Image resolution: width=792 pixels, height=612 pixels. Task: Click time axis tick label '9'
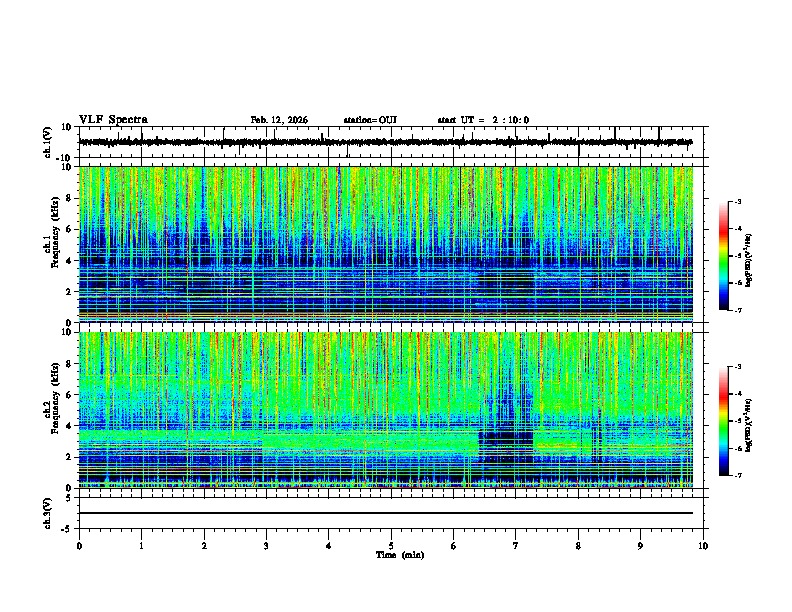pyautogui.click(x=640, y=546)
